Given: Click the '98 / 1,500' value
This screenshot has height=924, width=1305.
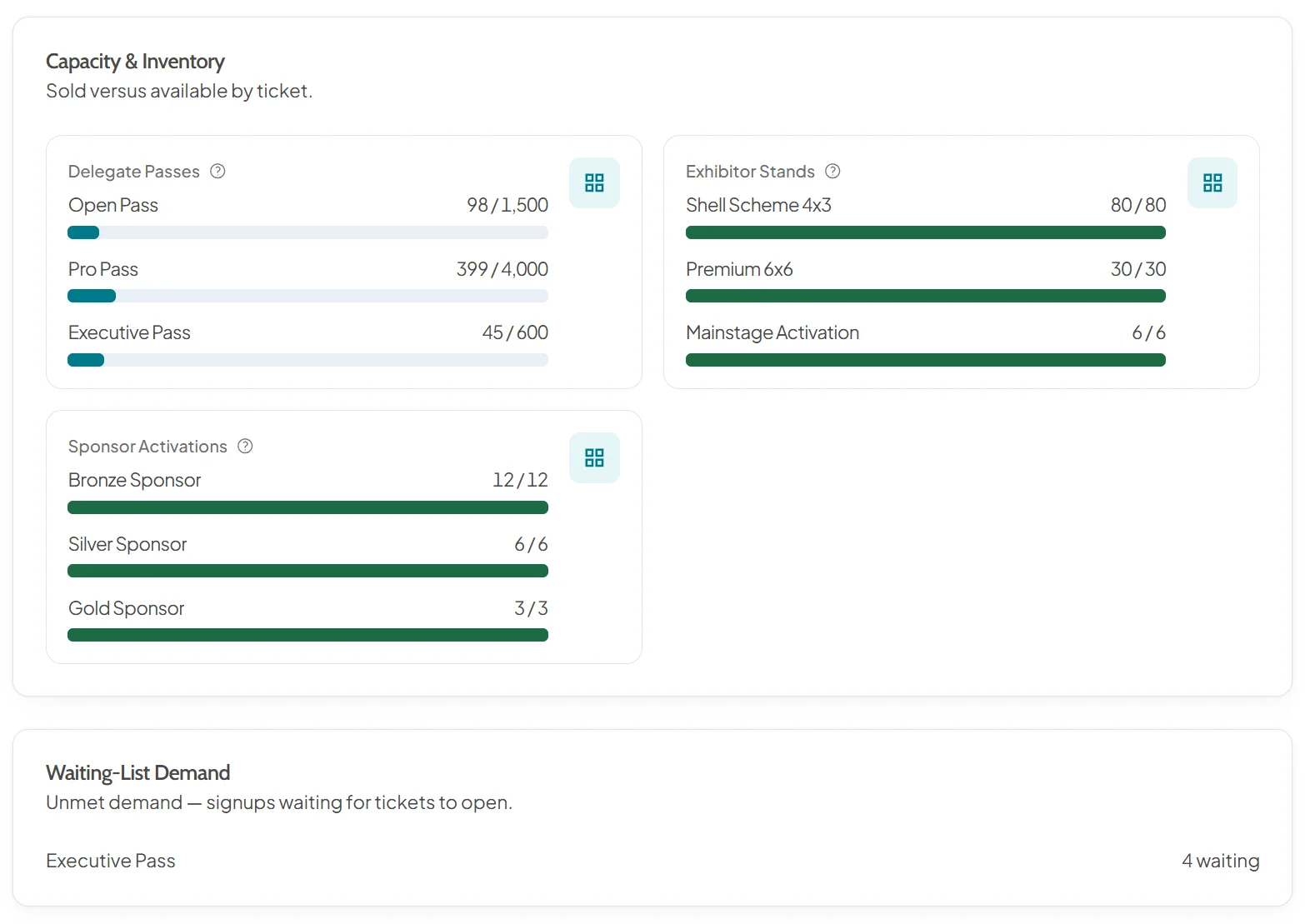Looking at the screenshot, I should pos(507,205).
